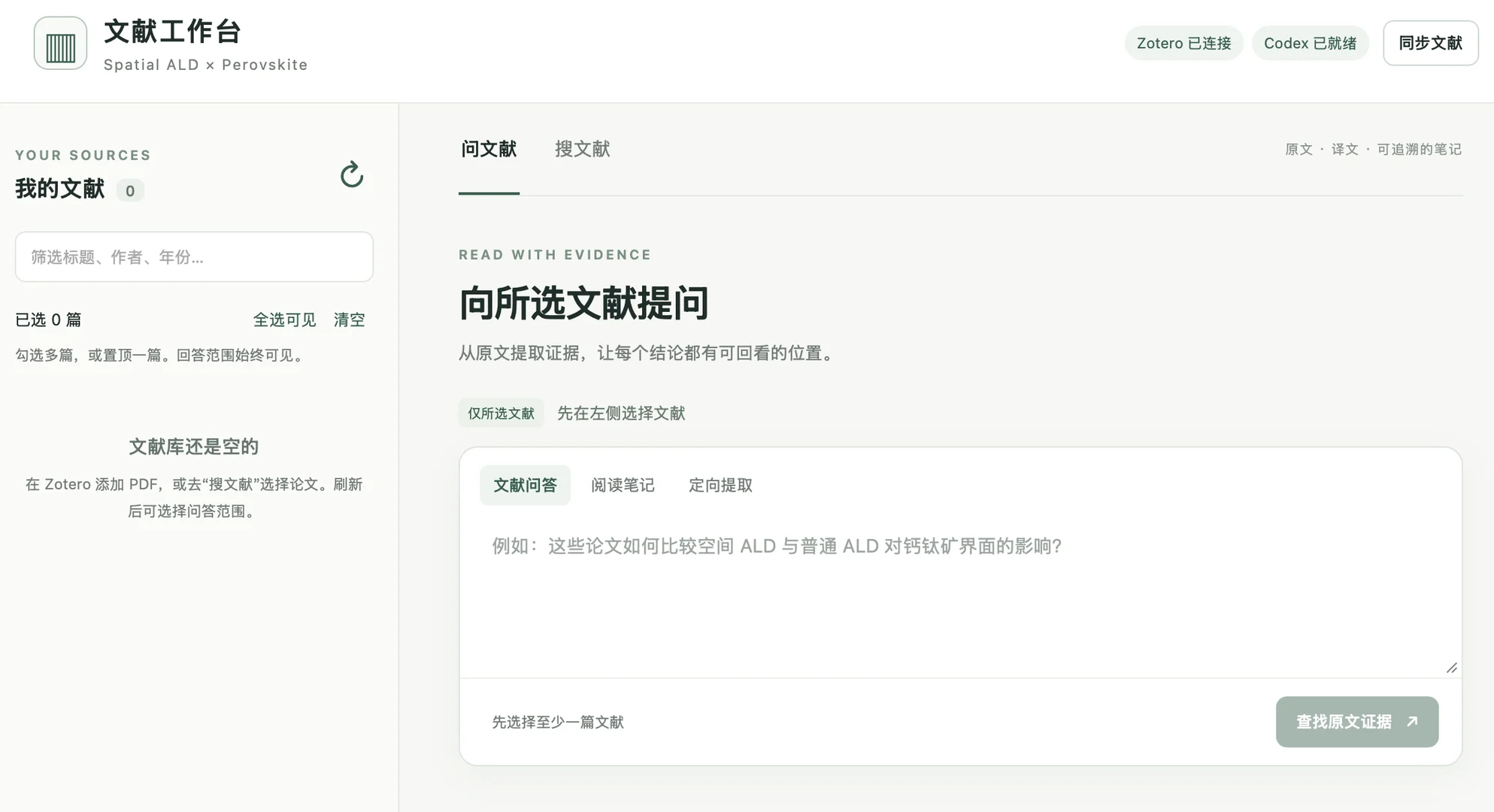Screen dimensions: 1494x812
Task: Click the 先选择至少一篇文献 status message
Action: click(558, 722)
